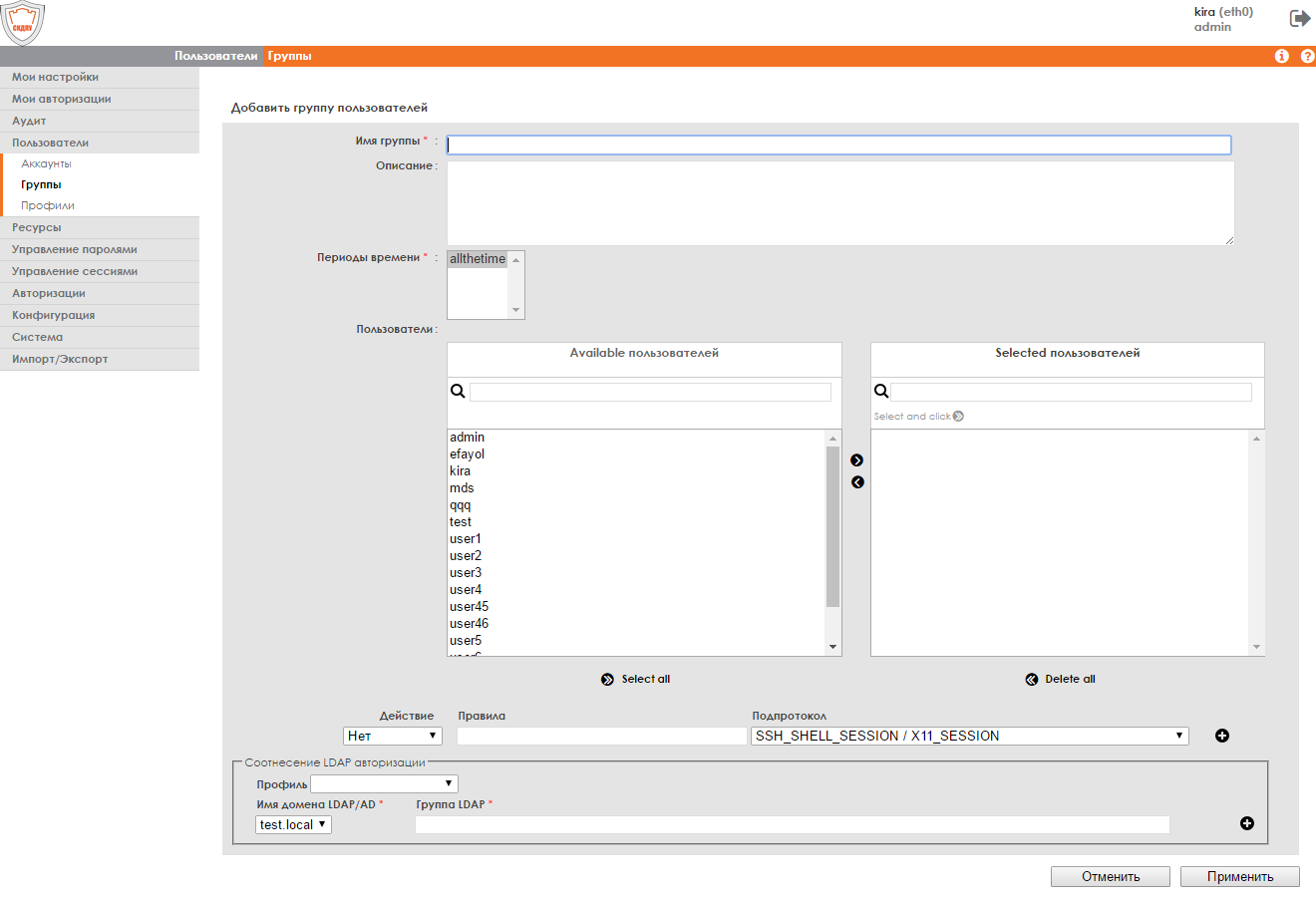This screenshot has width=1316, height=904.
Task: Select user kira in available list
Action: 461,471
